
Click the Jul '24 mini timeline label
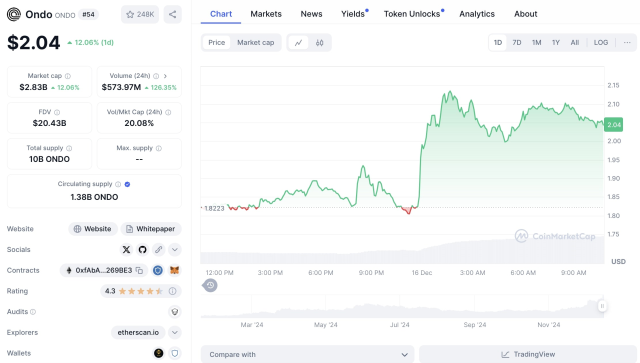400,325
